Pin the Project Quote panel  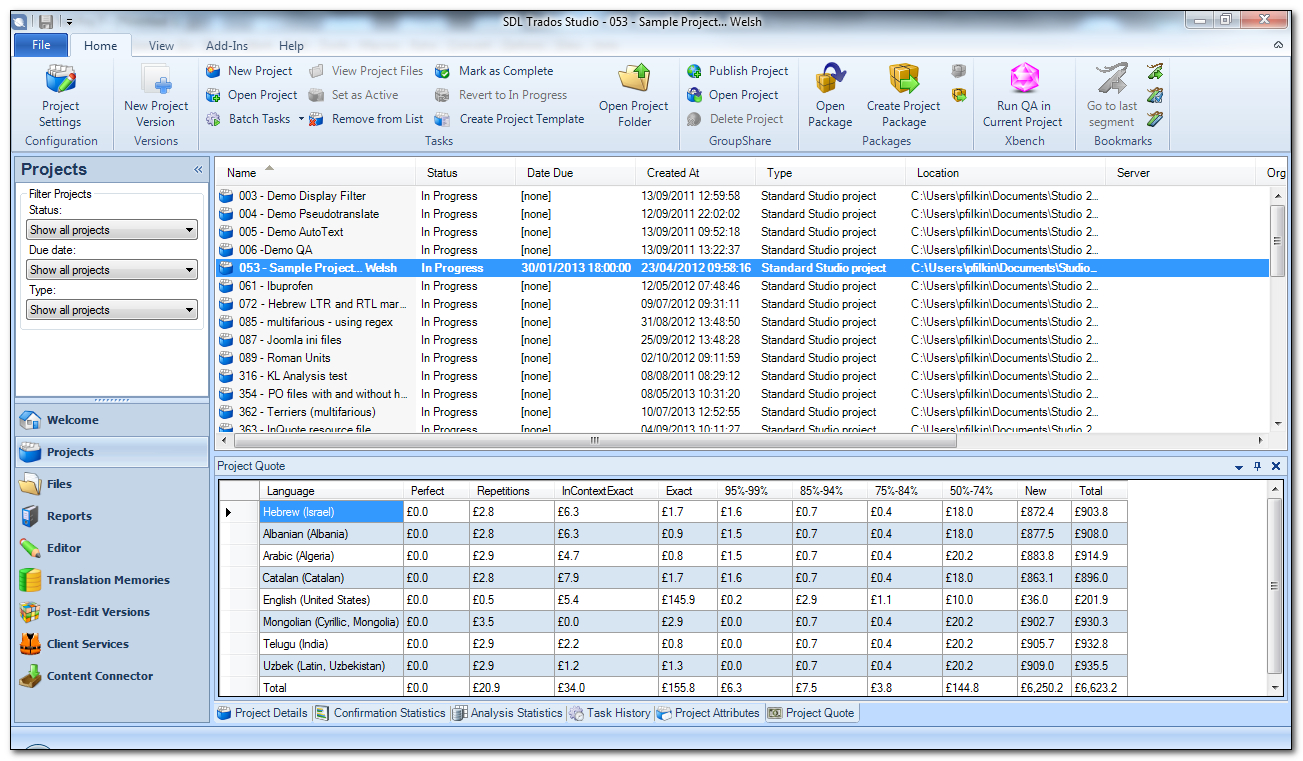[x=1258, y=466]
